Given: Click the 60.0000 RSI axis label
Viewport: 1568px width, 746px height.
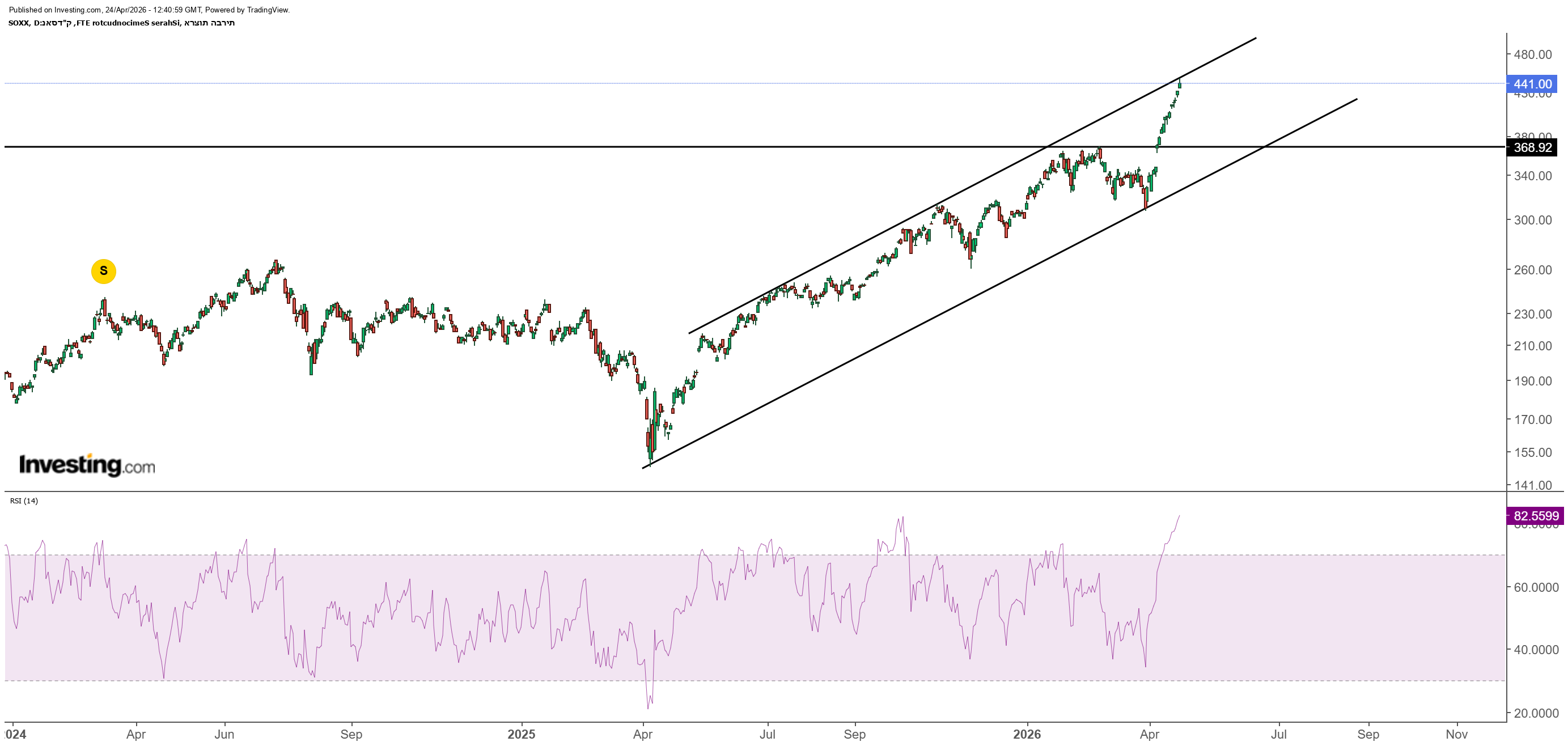Looking at the screenshot, I should [x=1535, y=587].
